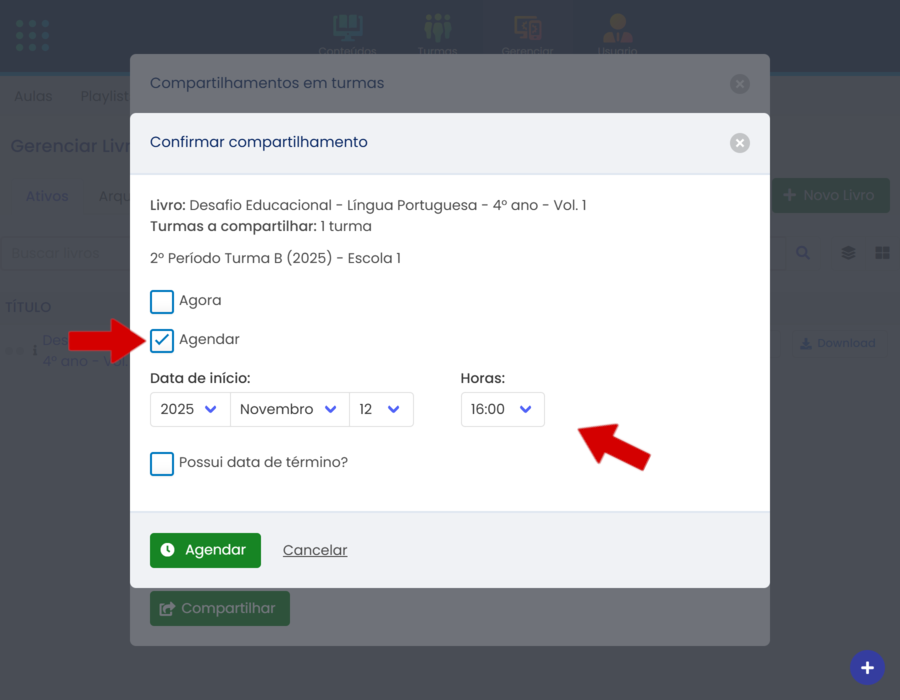Open the year dropdown showing 2025

tap(190, 410)
